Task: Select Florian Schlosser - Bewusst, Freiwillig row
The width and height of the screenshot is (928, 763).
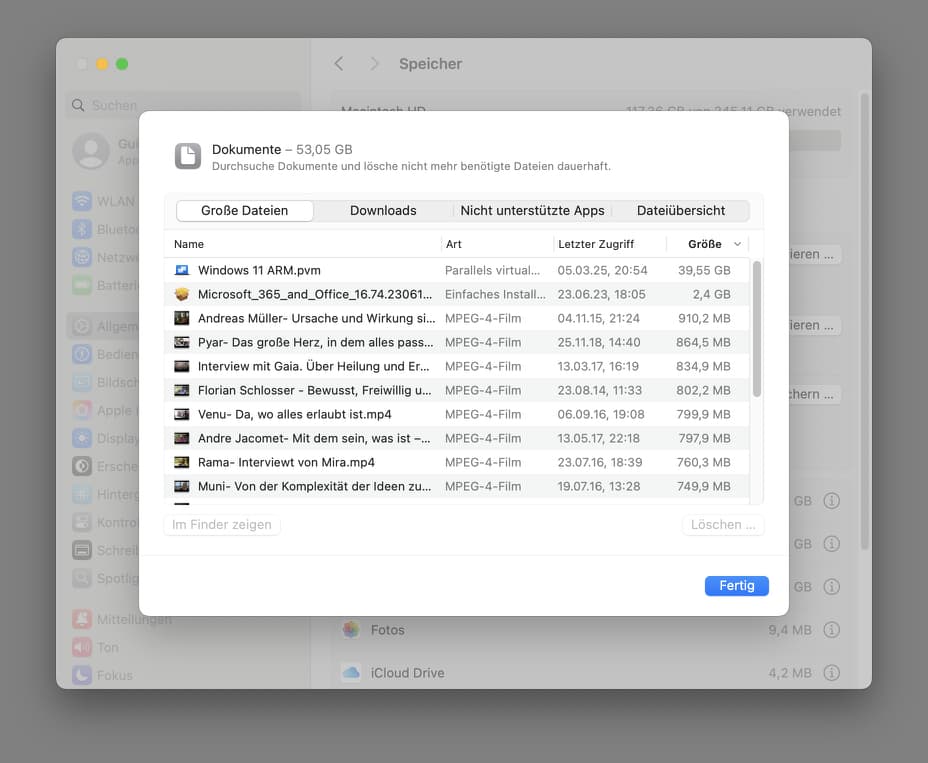Action: [x=456, y=390]
